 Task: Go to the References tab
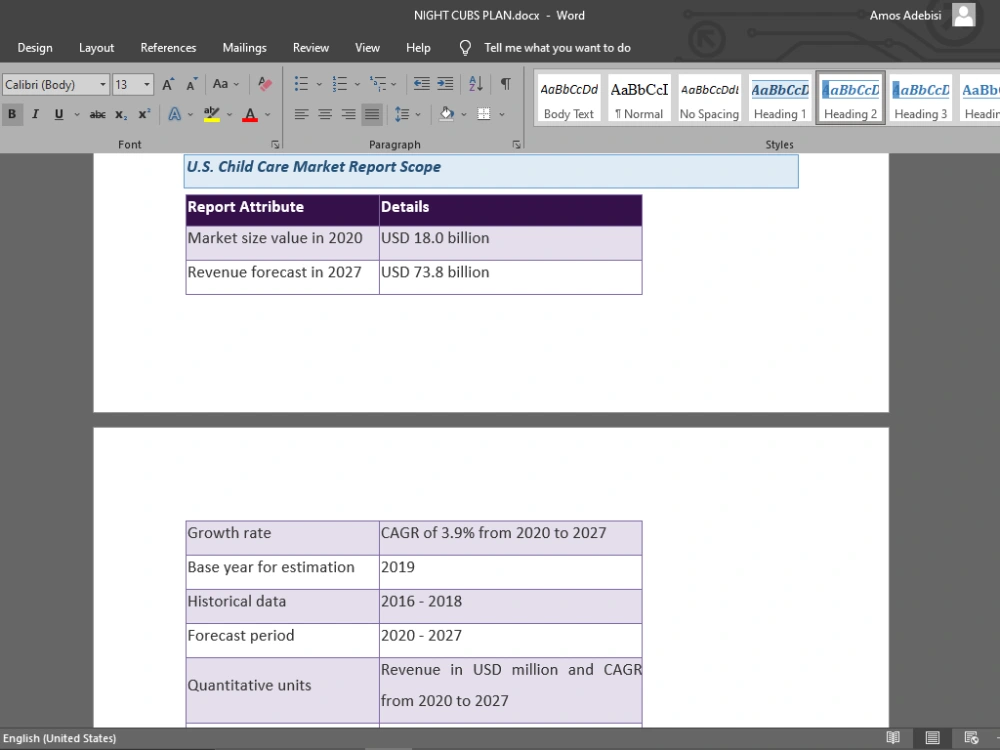click(168, 48)
